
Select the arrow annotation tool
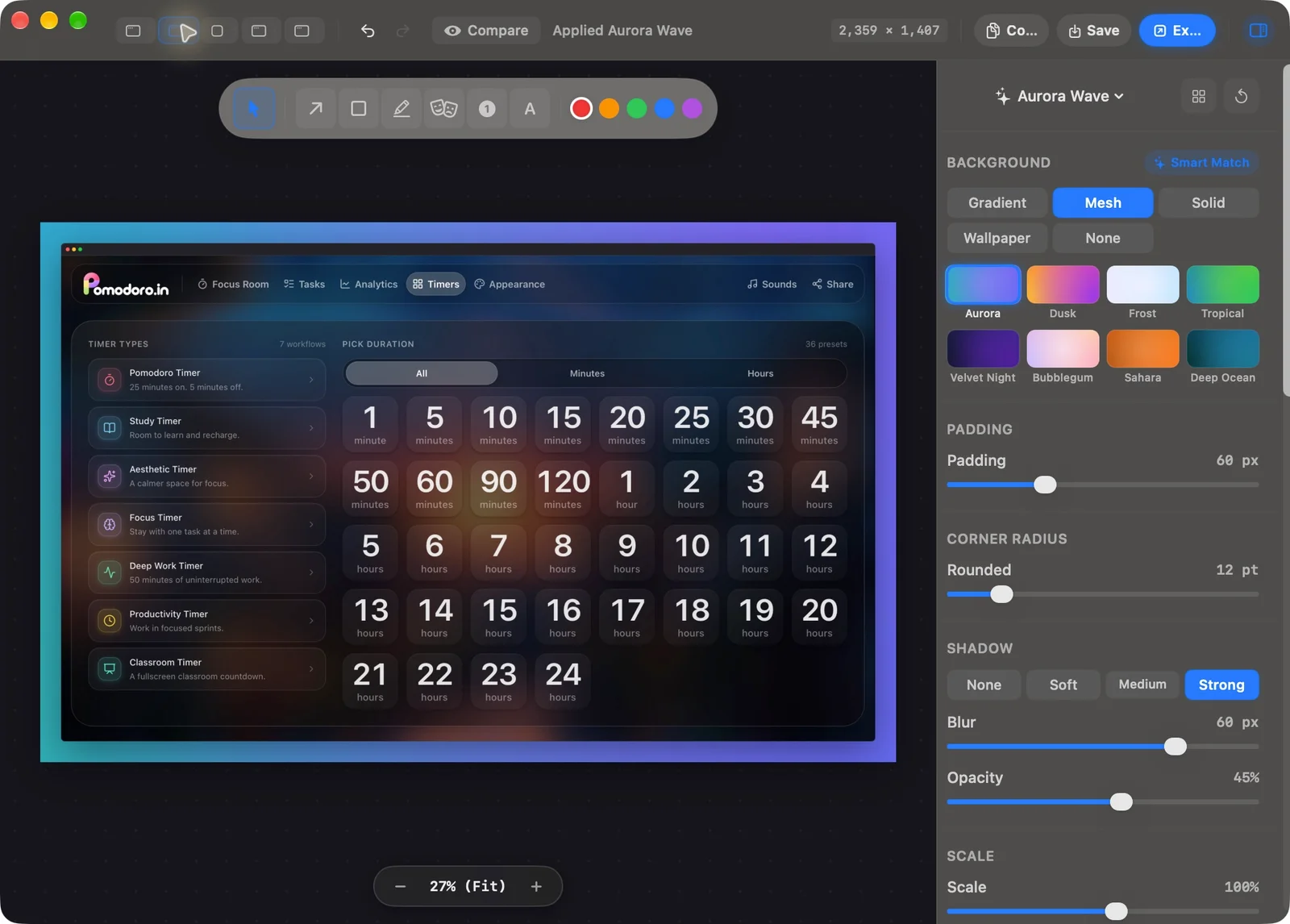(x=316, y=108)
